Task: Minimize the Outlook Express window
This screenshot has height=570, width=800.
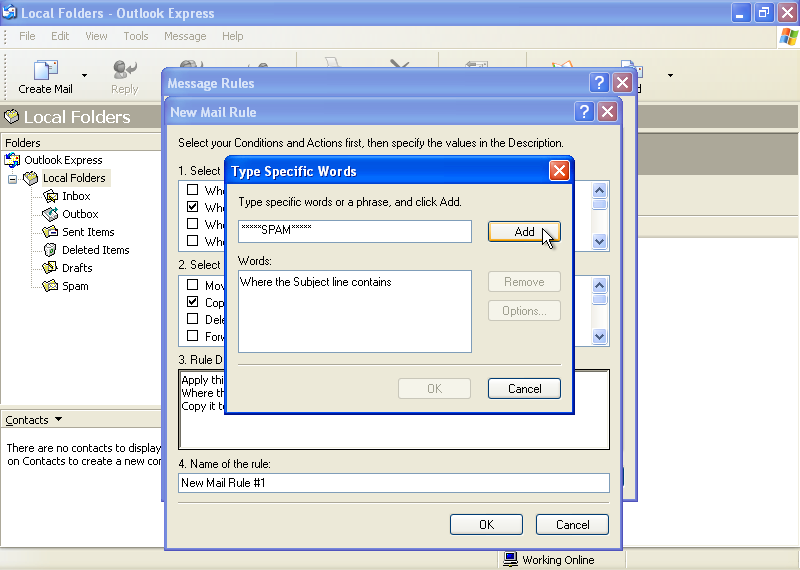Action: click(740, 13)
